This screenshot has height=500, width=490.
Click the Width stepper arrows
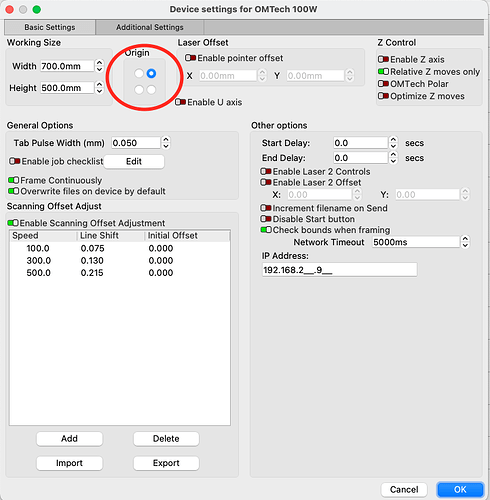pyautogui.click(x=99, y=66)
